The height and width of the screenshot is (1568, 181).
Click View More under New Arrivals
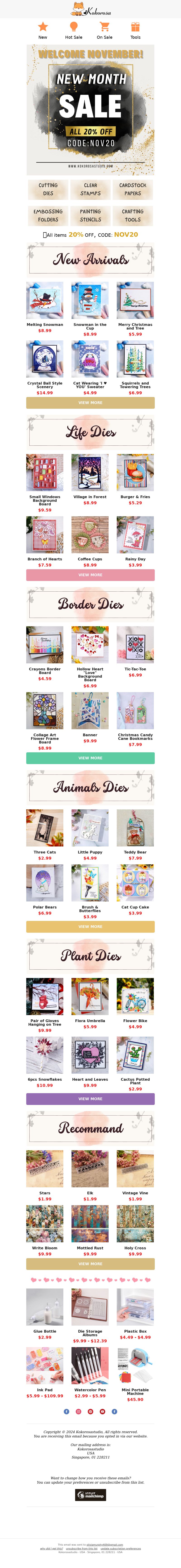90,403
